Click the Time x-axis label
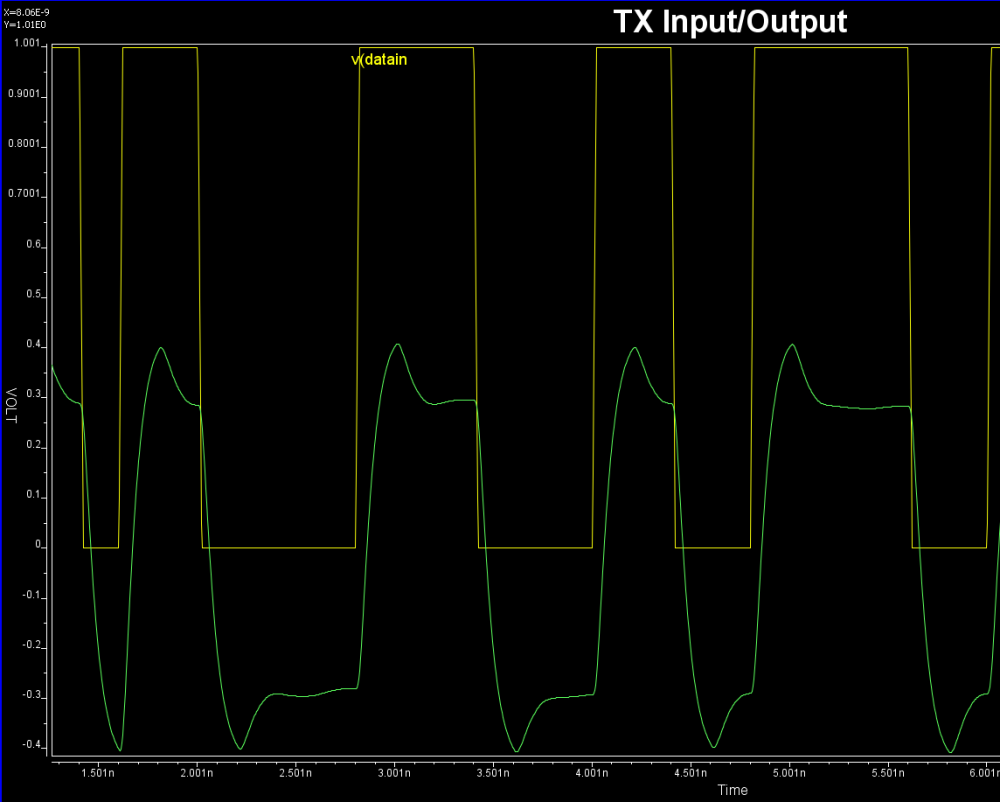 (x=732, y=790)
